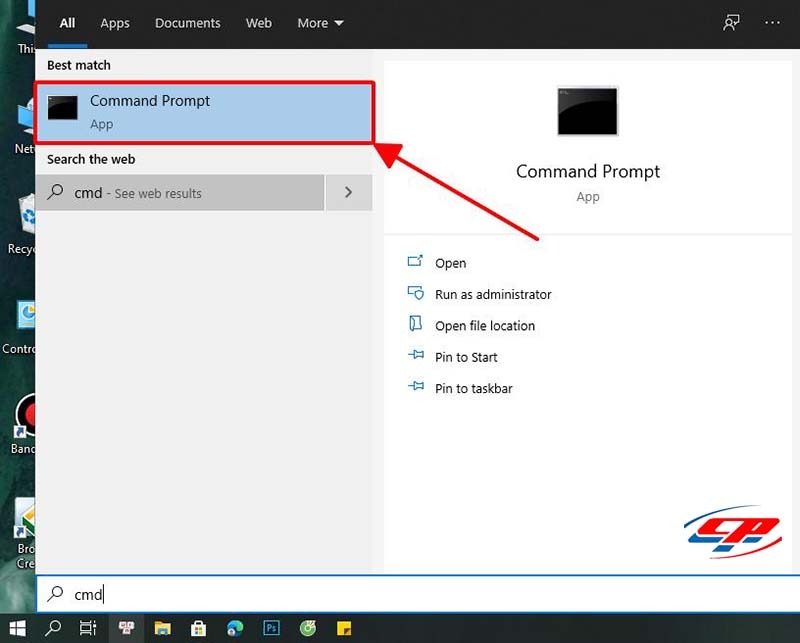
Task: Open the green circular taskbar app
Action: click(308, 628)
